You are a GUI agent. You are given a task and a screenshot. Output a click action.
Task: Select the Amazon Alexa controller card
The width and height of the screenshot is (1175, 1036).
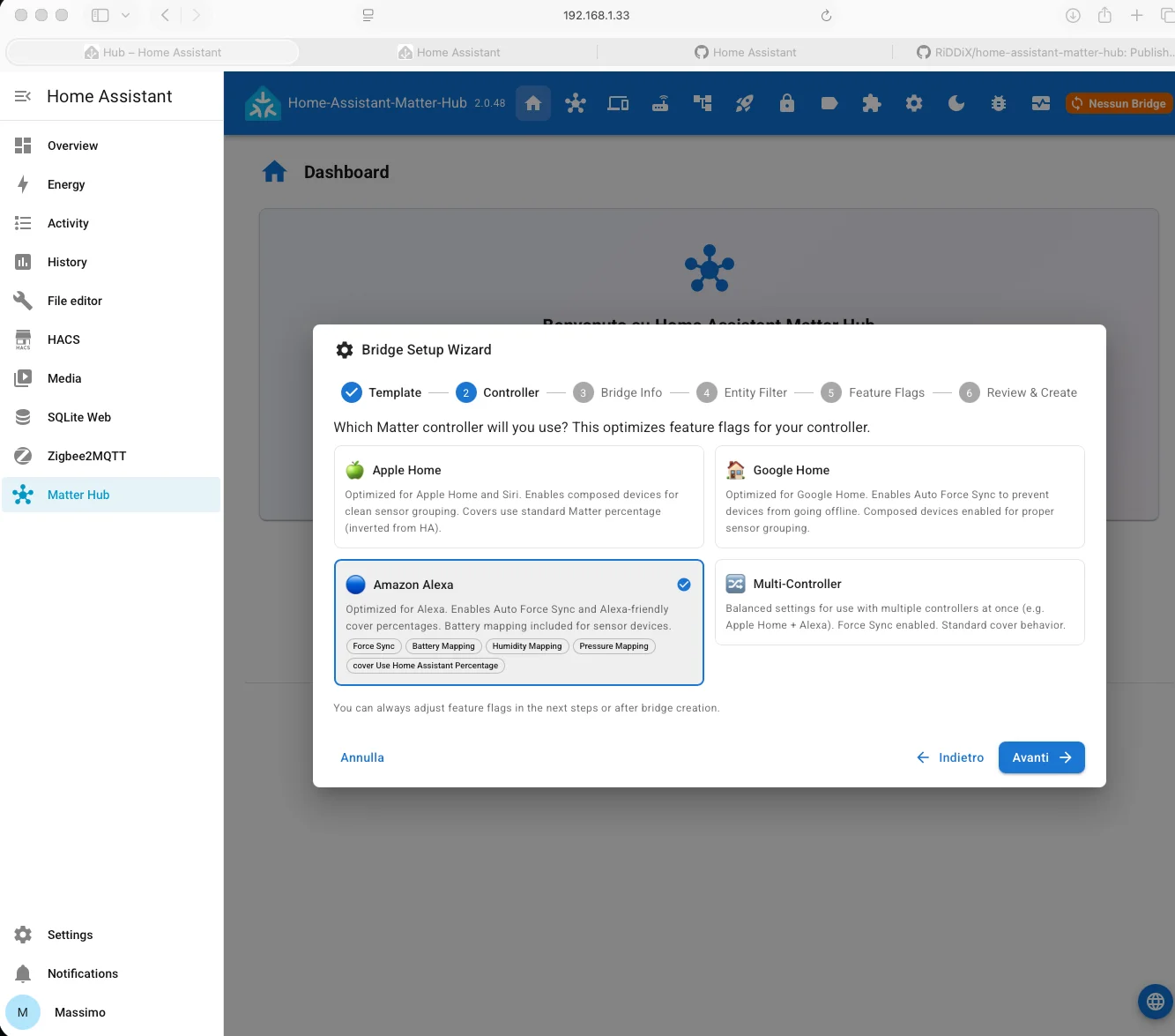(x=519, y=622)
